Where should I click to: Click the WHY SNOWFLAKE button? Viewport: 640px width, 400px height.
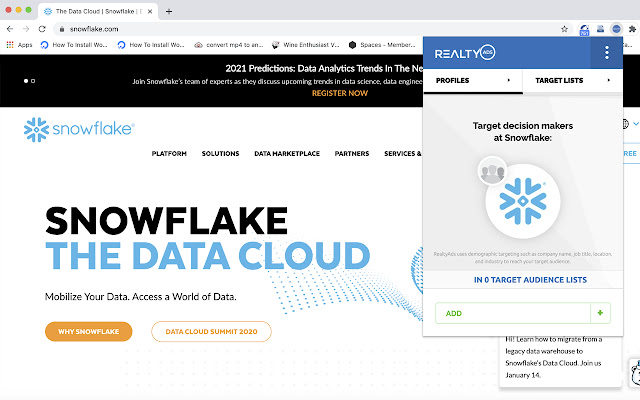[89, 331]
